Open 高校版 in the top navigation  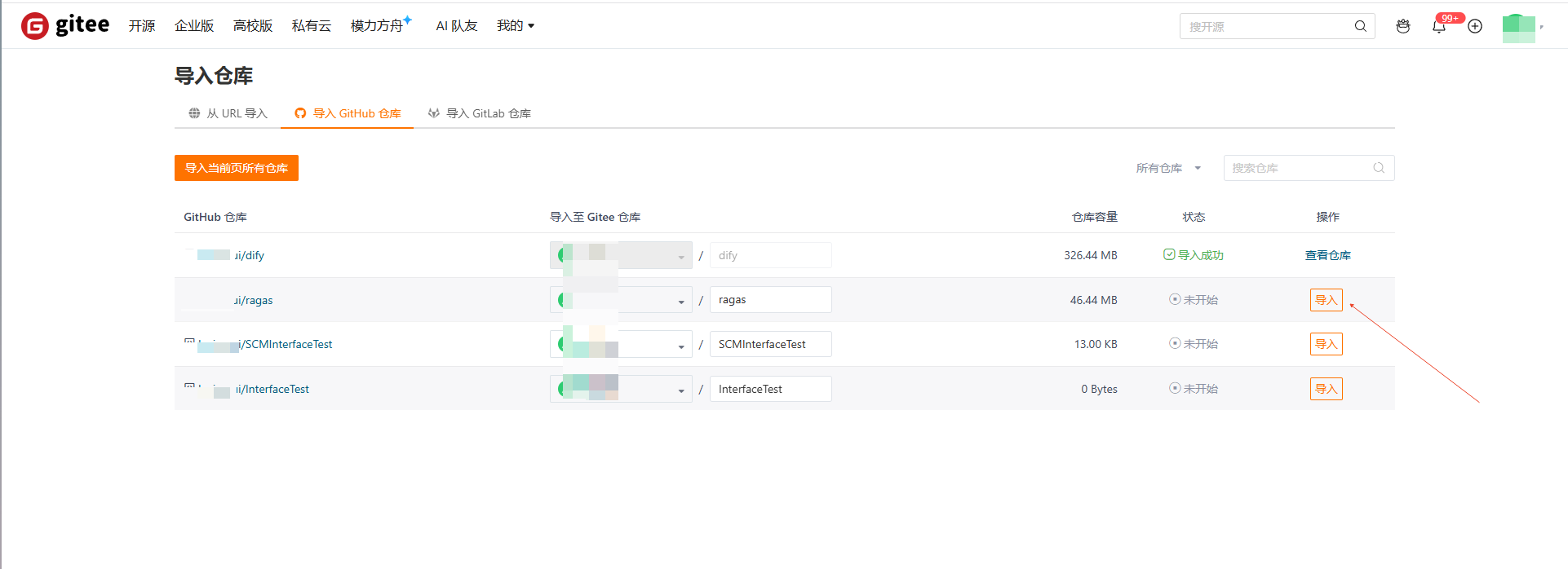[x=253, y=26]
